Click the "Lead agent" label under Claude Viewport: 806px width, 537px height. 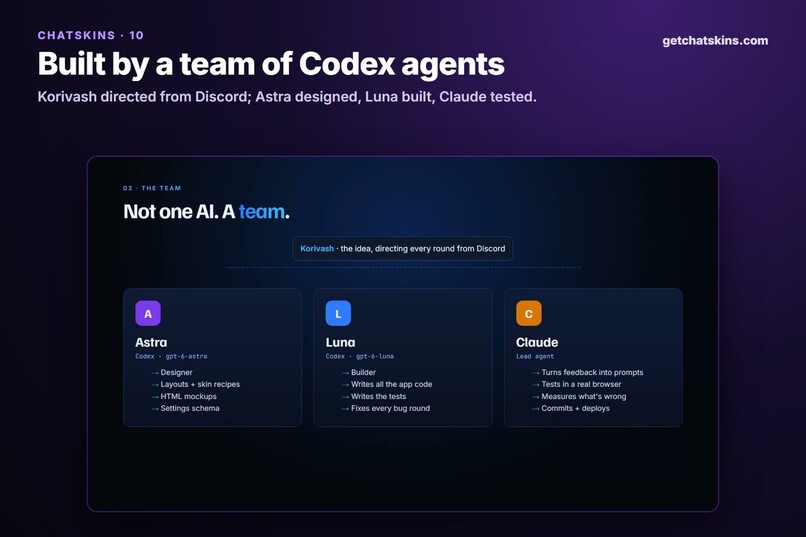pyautogui.click(x=535, y=356)
